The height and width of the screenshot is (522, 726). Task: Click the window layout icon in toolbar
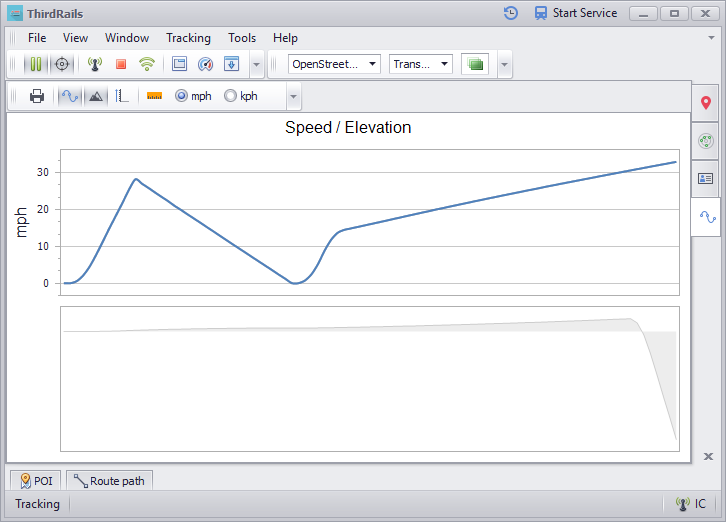pyautogui.click(x=179, y=64)
